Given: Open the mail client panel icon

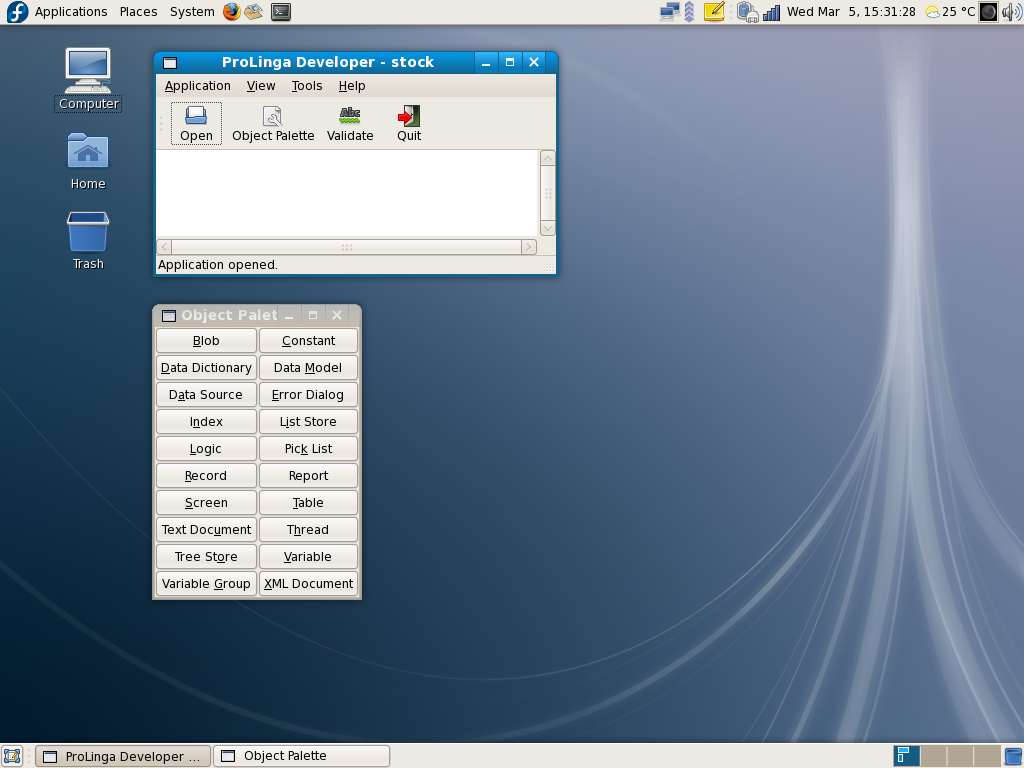Looking at the screenshot, I should click(x=253, y=12).
